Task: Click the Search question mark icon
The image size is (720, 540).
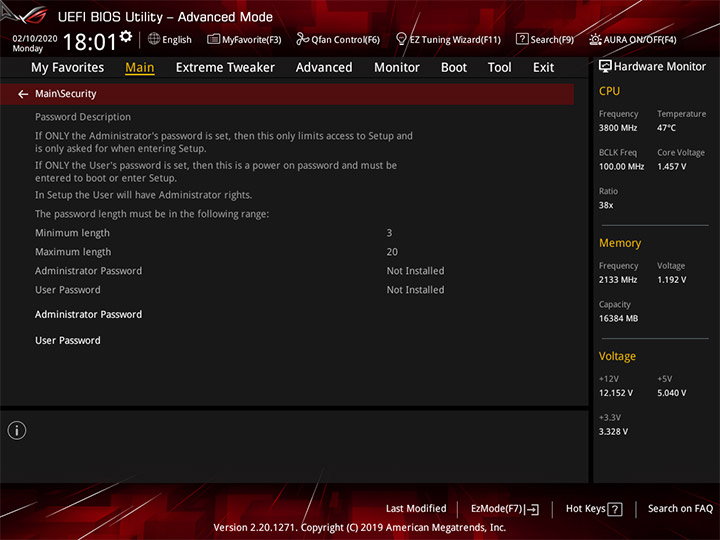Action: 522,39
